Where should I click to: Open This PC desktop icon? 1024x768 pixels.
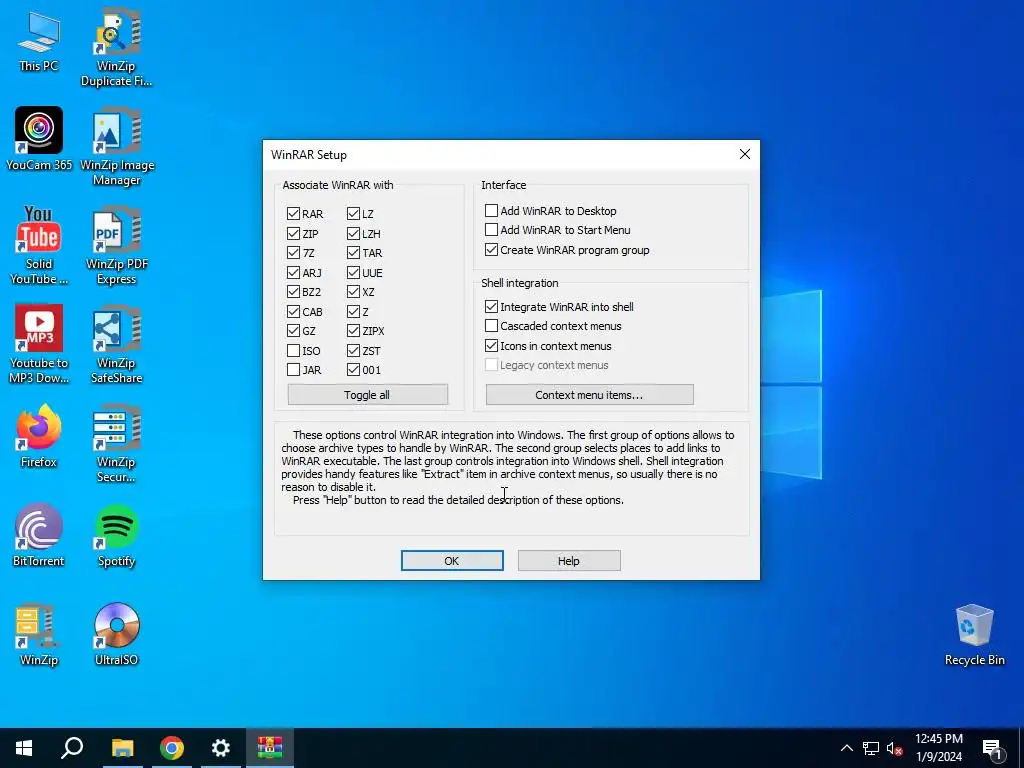tap(39, 40)
